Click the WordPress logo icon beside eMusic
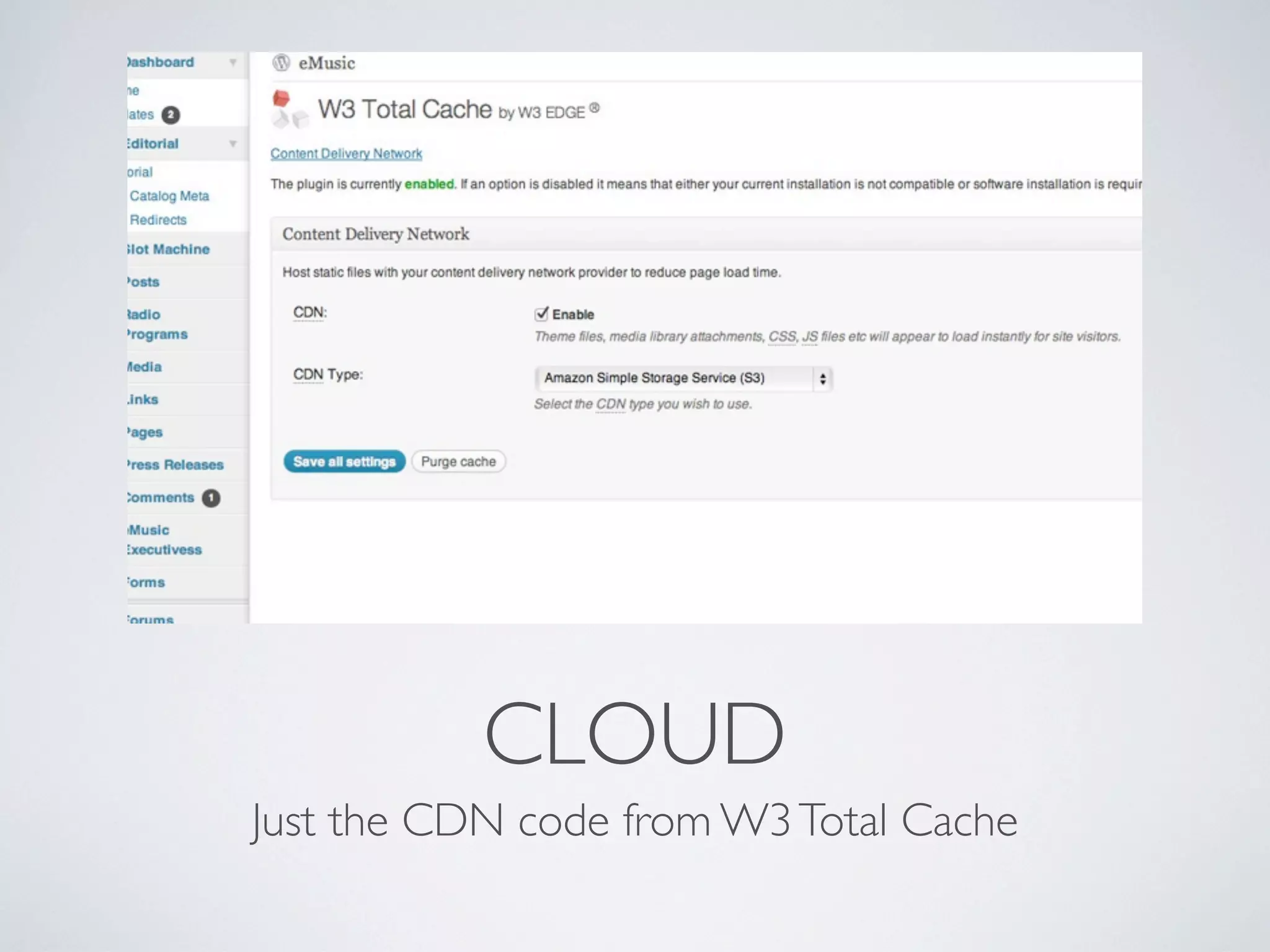The width and height of the screenshot is (1270, 952). (282, 63)
